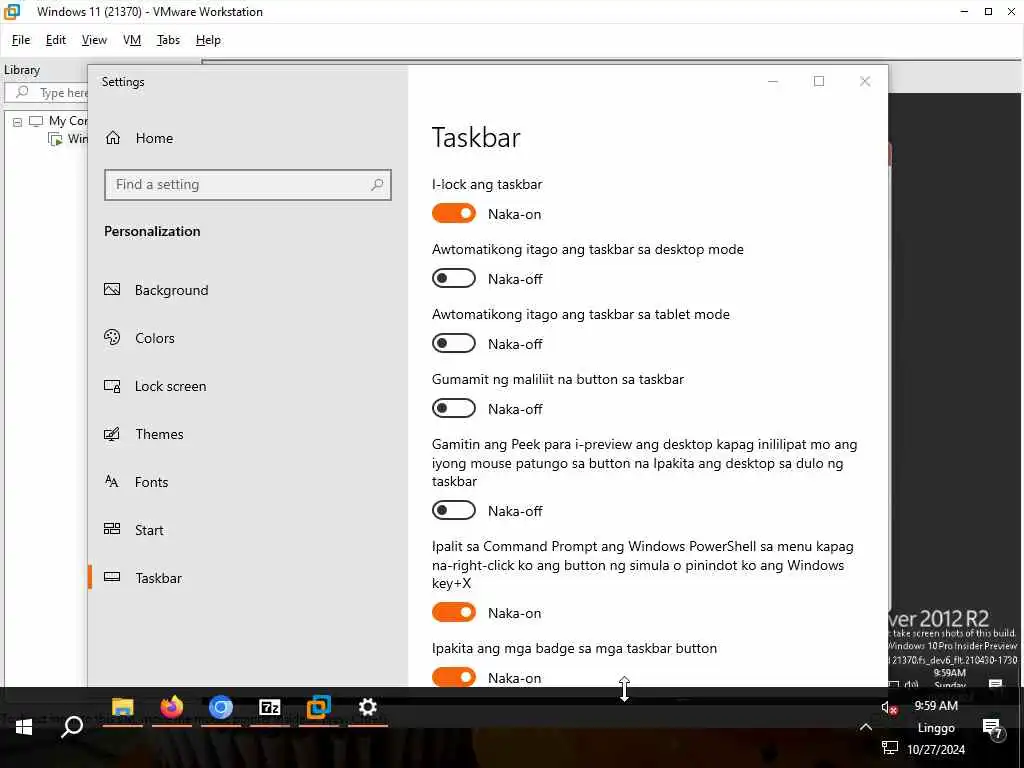Show hidden tray icons chevron
Image resolution: width=1024 pixels, height=768 pixels.
click(x=866, y=727)
